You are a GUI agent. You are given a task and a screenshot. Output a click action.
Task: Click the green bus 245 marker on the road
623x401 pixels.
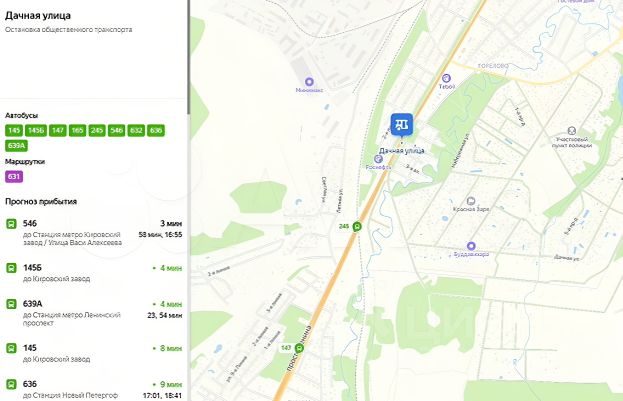(x=357, y=227)
